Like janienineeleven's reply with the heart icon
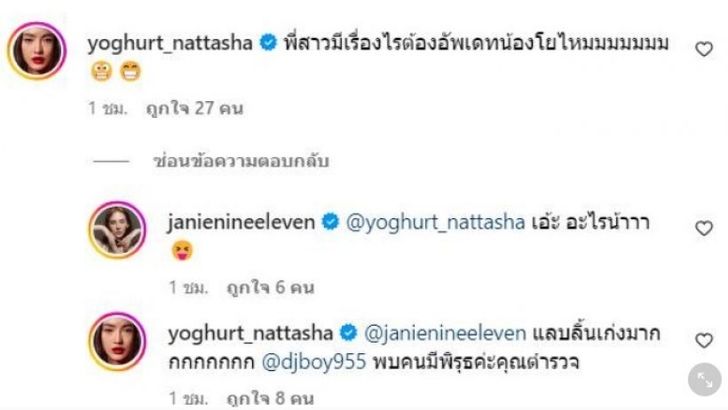The height and width of the screenshot is (410, 728). coord(704,228)
